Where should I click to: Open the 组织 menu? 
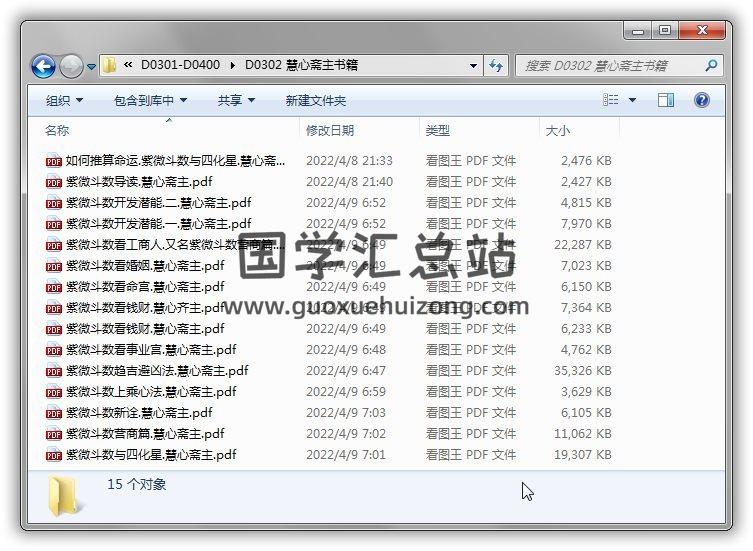click(x=64, y=100)
